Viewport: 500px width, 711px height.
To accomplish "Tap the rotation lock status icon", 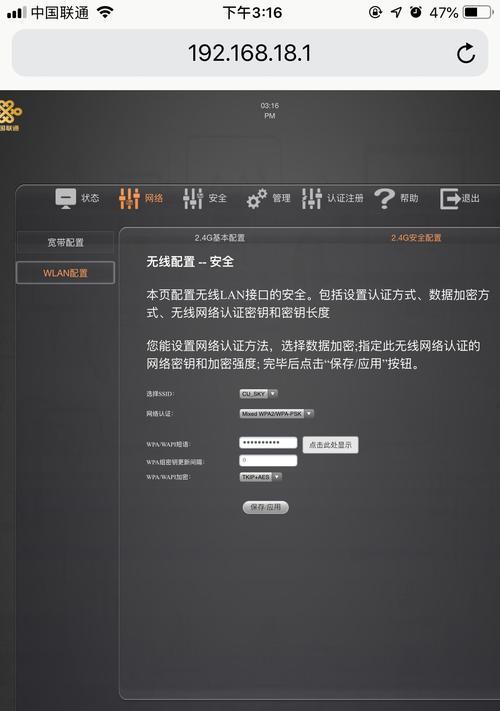I will tap(375, 12).
